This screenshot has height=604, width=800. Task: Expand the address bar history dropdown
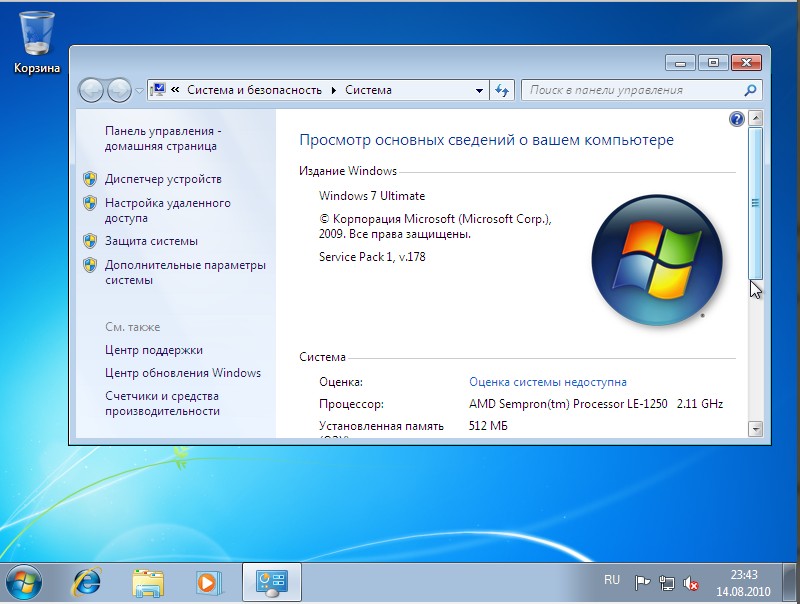tap(479, 91)
